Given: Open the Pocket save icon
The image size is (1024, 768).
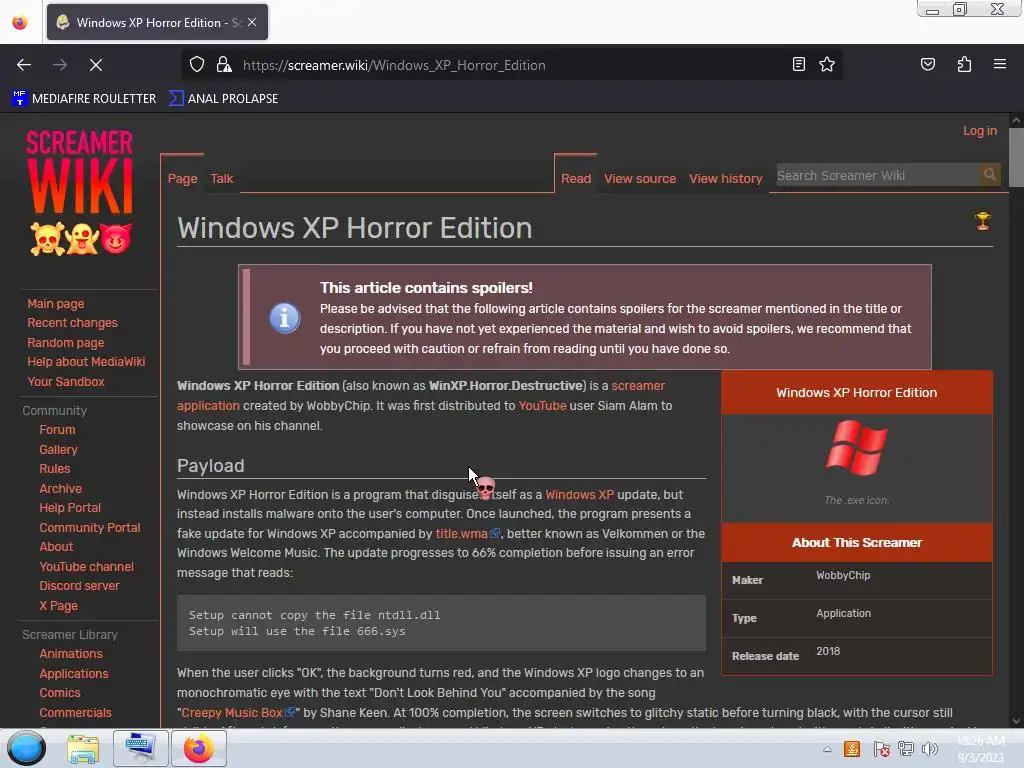Looking at the screenshot, I should point(928,64).
